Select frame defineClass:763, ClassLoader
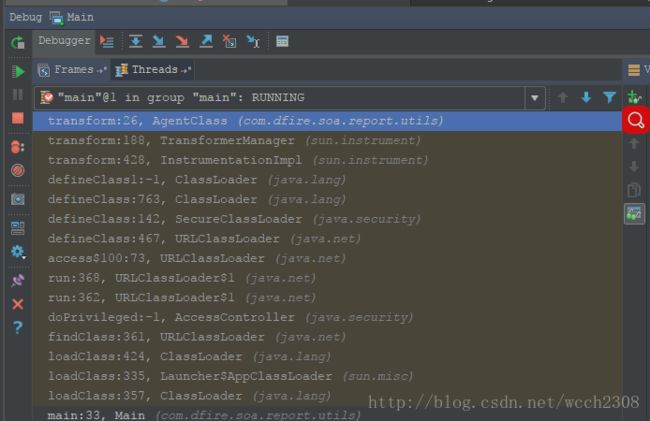Image resolution: width=650 pixels, height=421 pixels. [327, 200]
